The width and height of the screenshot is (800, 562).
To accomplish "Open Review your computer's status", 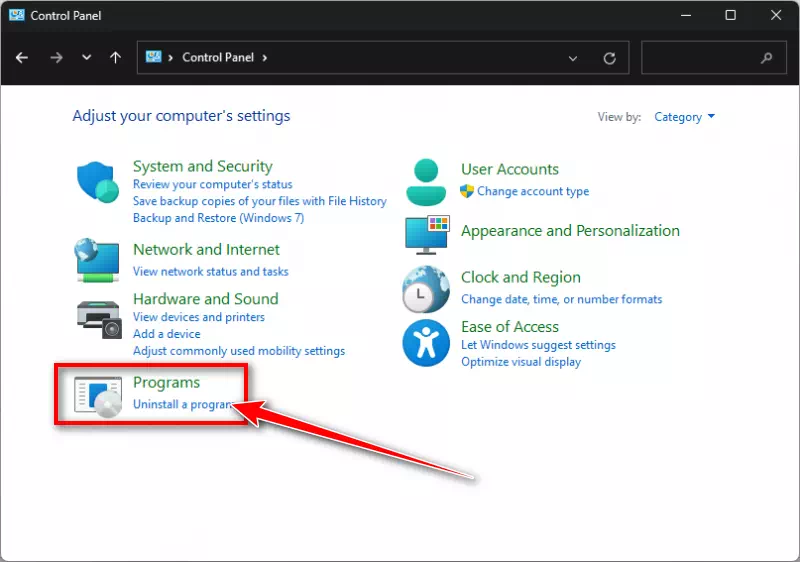I will [213, 184].
